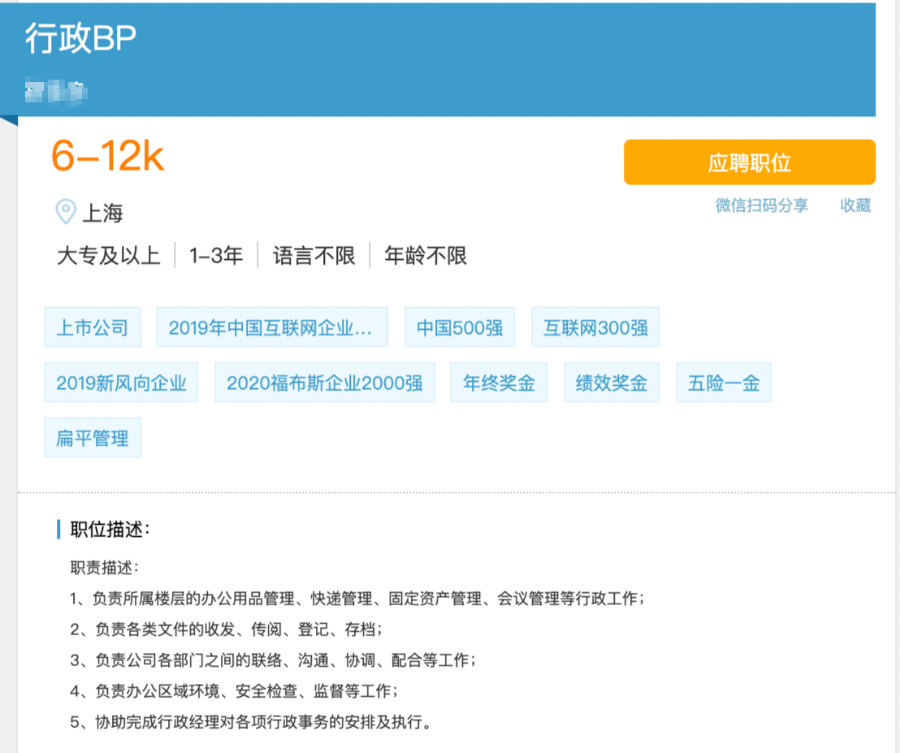Click the 五险一金 benefit tag
900x753 pixels.
pyautogui.click(x=723, y=382)
